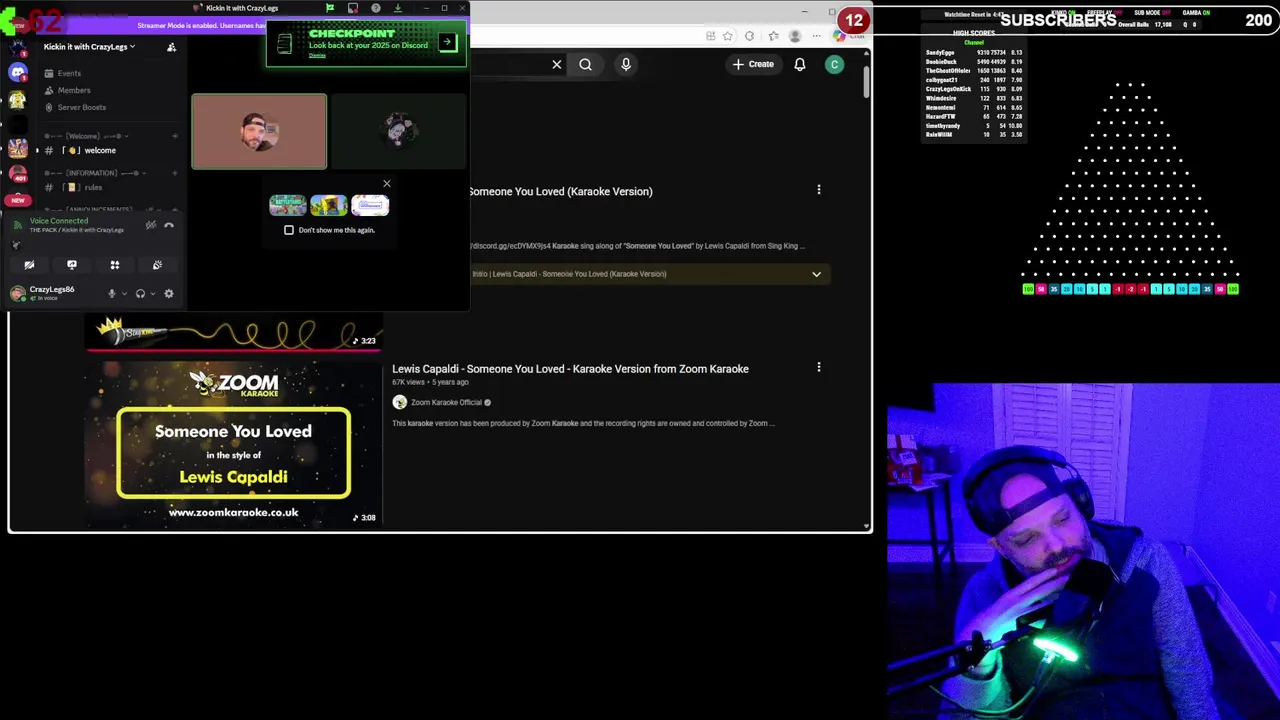The image size is (1280, 720).
Task: Select the streamer's video tile in Discord call
Action: click(x=259, y=131)
